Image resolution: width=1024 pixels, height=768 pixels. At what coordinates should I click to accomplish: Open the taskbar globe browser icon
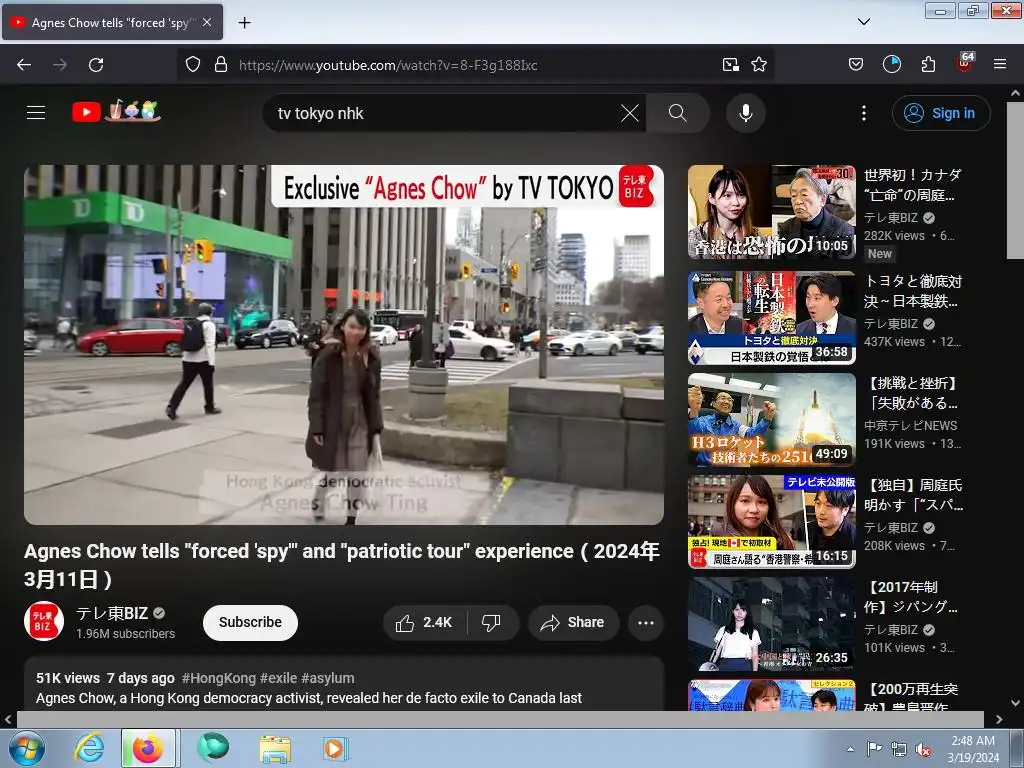pos(214,748)
